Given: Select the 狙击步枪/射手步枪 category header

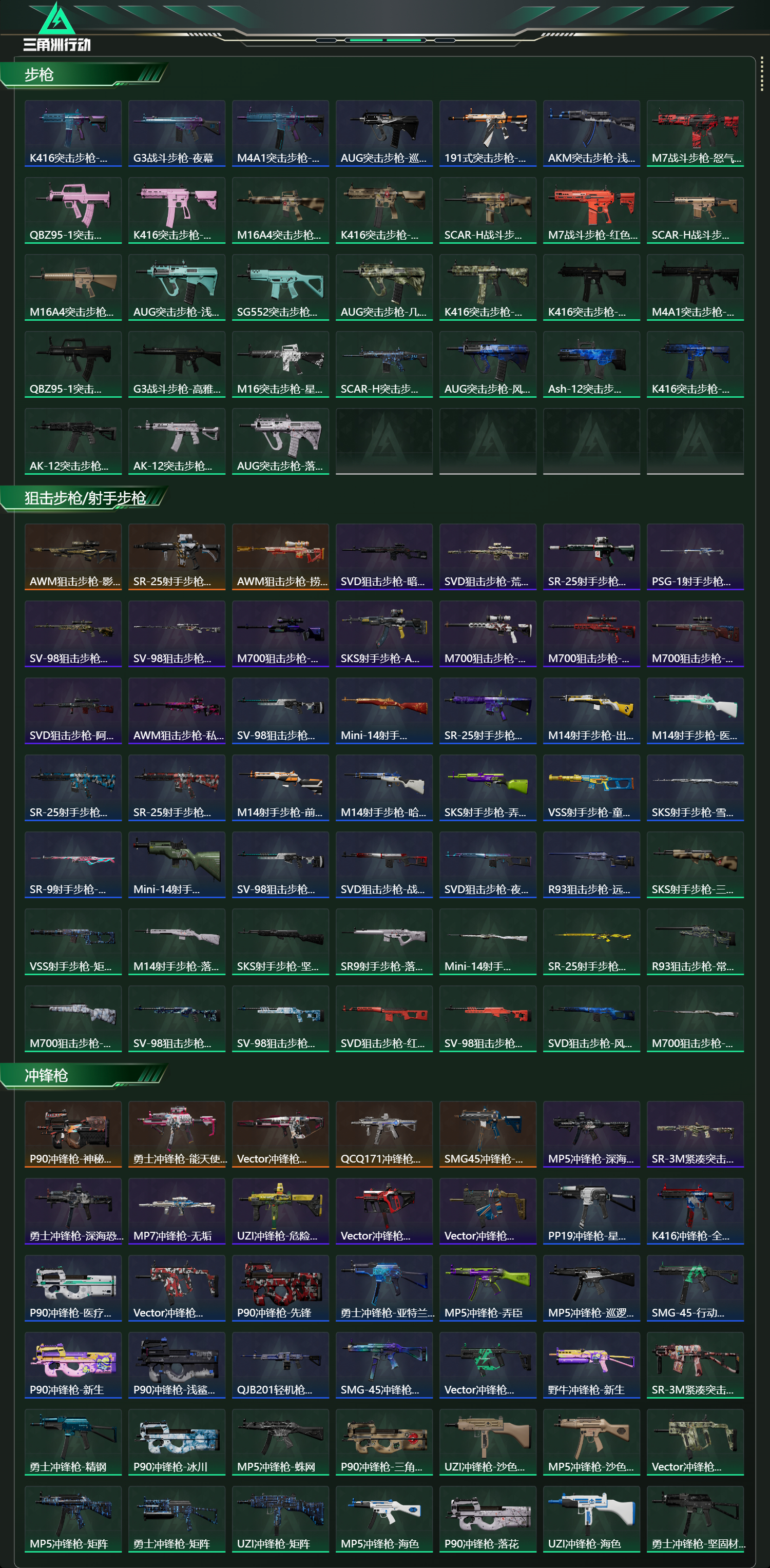Looking at the screenshot, I should pos(84,498).
